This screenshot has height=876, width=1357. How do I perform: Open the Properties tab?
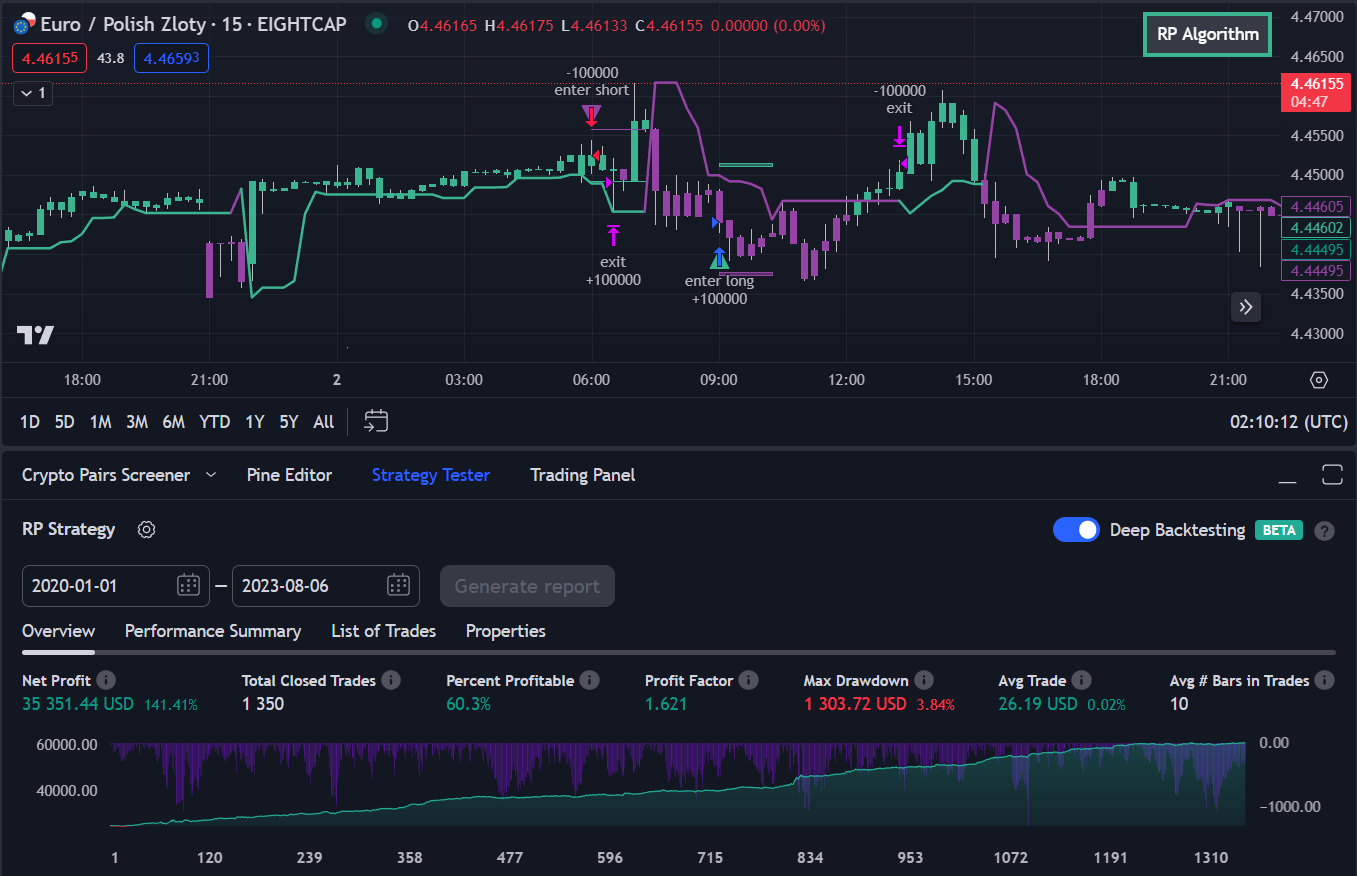[506, 631]
